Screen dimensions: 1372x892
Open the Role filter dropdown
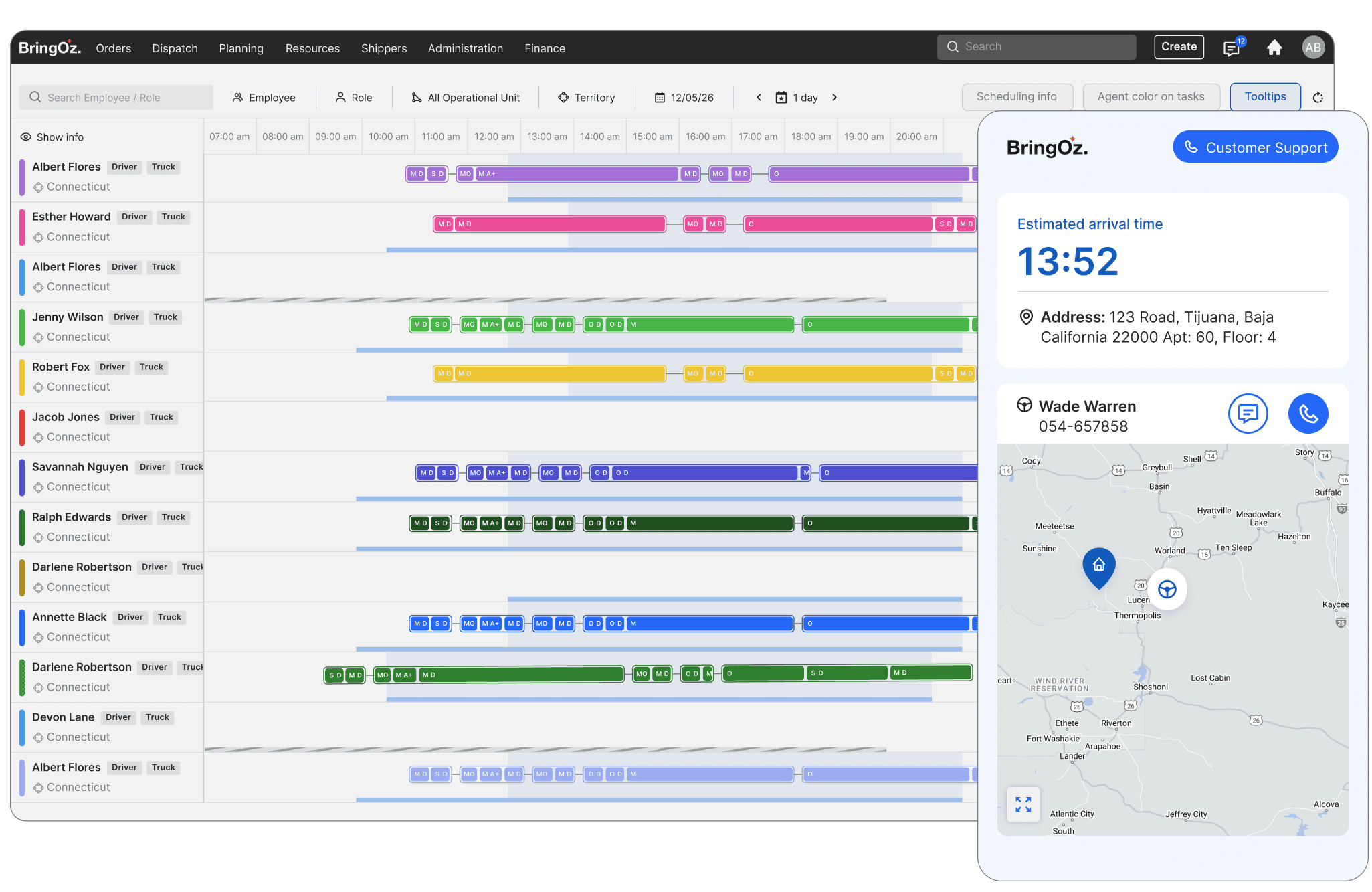pos(354,98)
